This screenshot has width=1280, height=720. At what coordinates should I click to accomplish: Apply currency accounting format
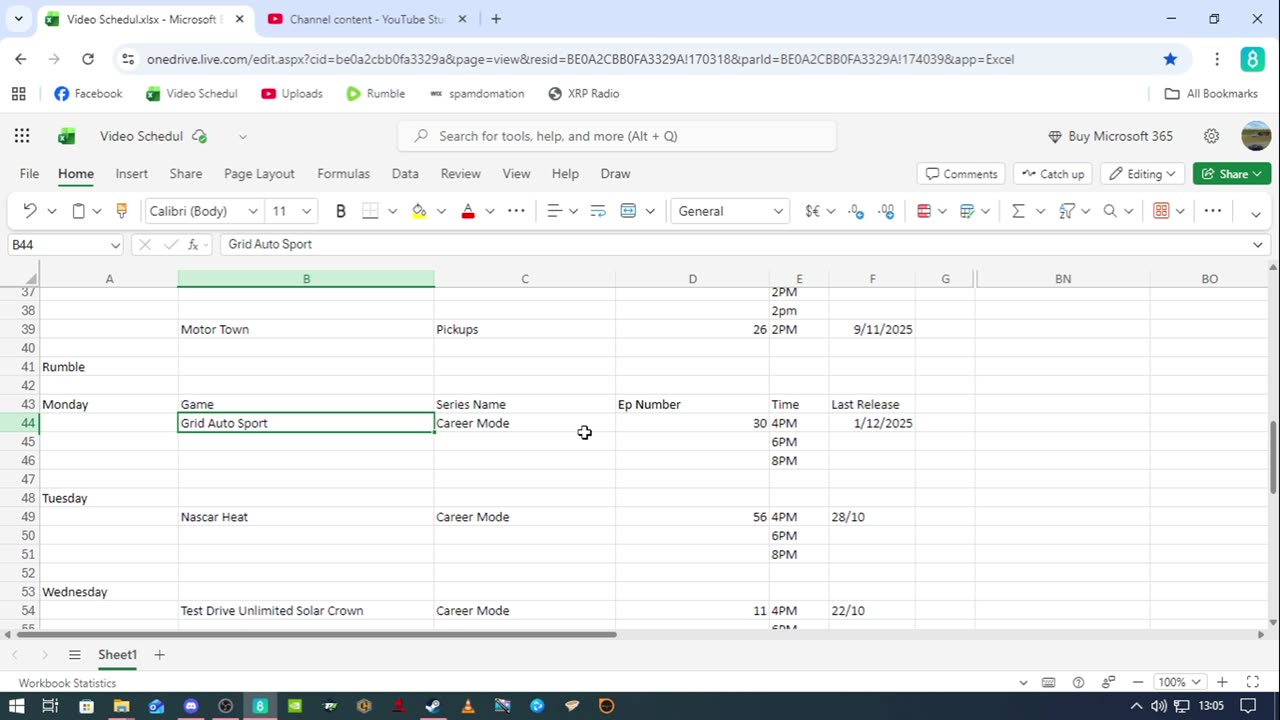[812, 211]
